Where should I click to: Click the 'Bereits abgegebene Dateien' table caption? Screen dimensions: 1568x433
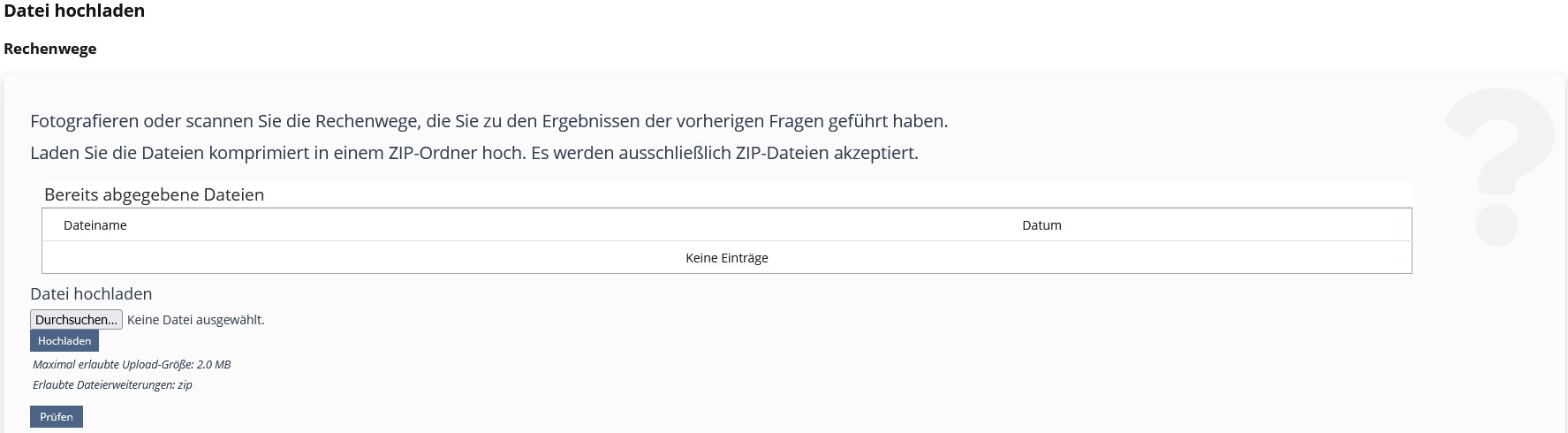pyautogui.click(x=154, y=194)
